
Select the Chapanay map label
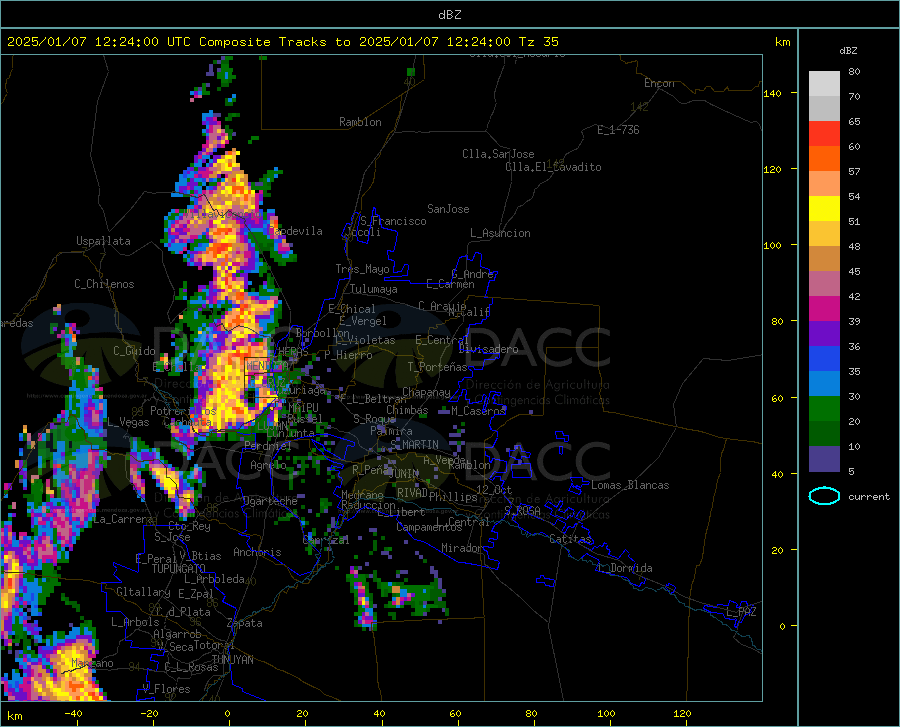click(x=426, y=392)
